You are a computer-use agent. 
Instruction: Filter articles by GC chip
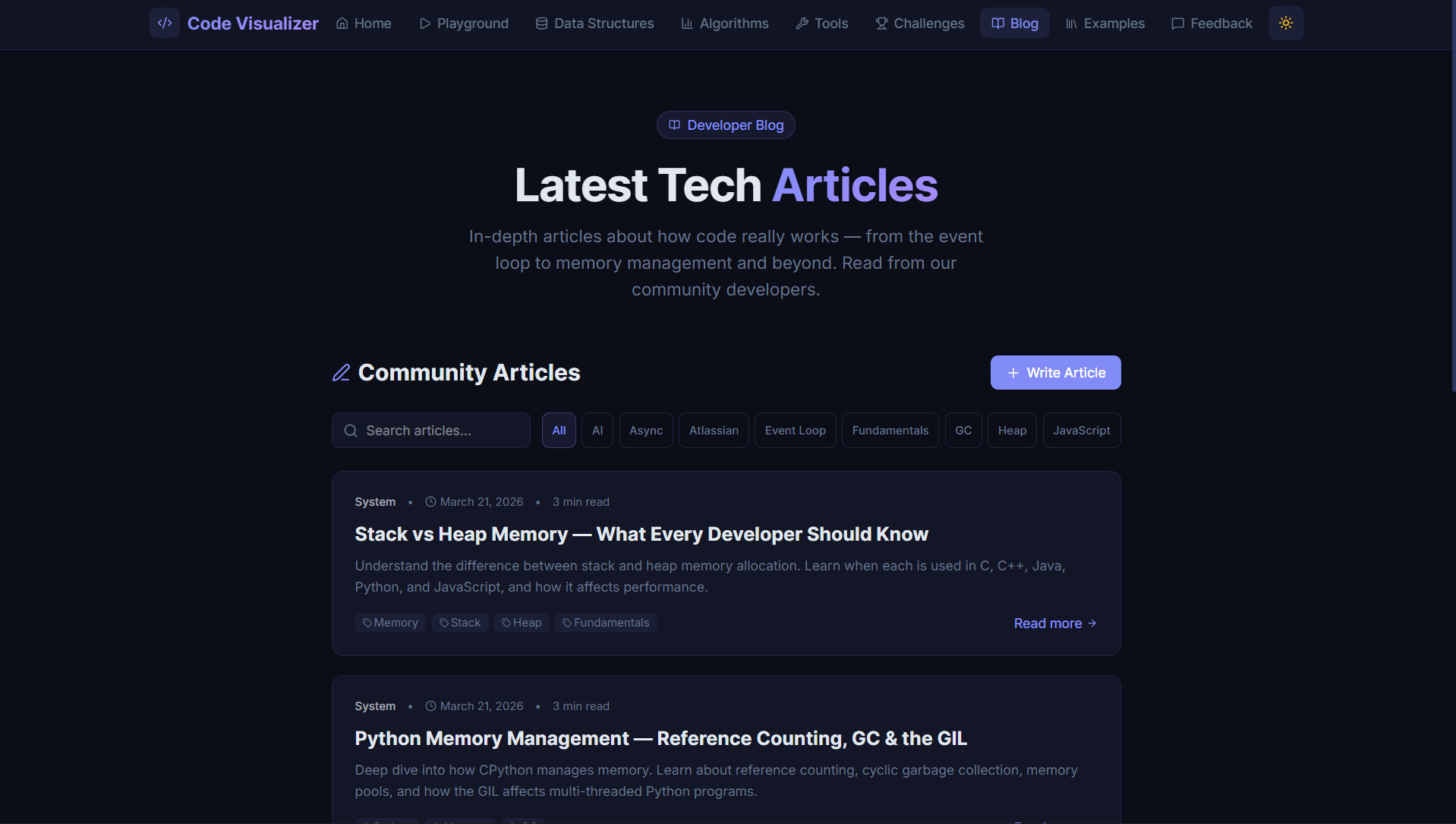[963, 431]
